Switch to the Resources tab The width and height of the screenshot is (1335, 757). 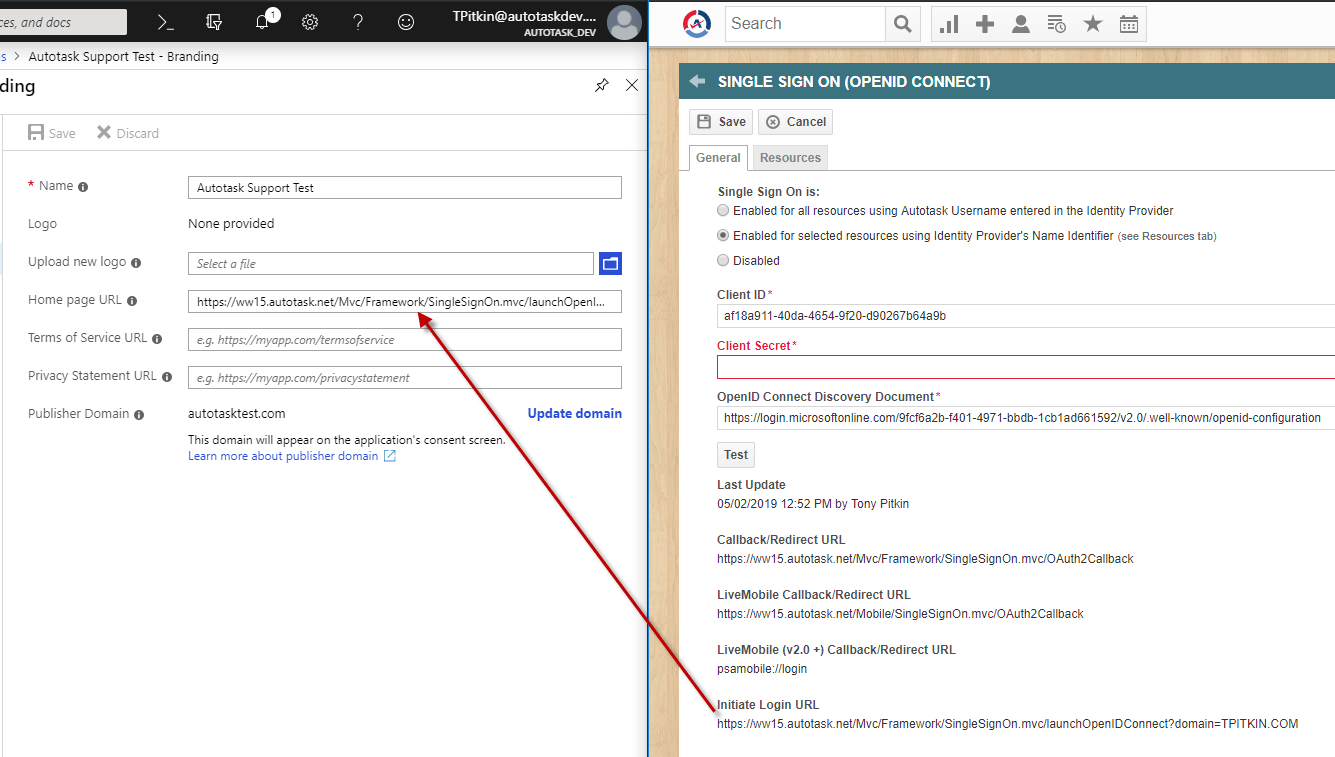(789, 157)
